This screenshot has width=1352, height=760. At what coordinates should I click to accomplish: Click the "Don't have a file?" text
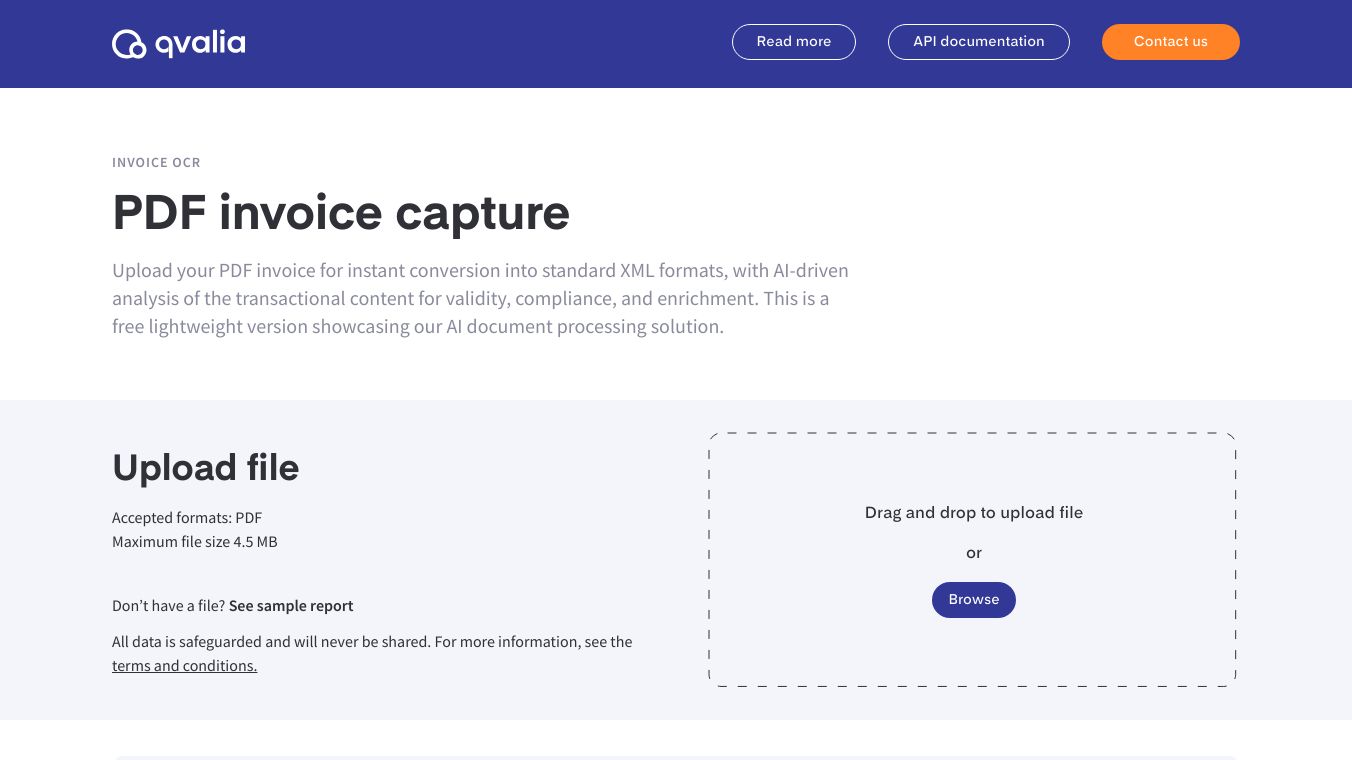[168, 606]
